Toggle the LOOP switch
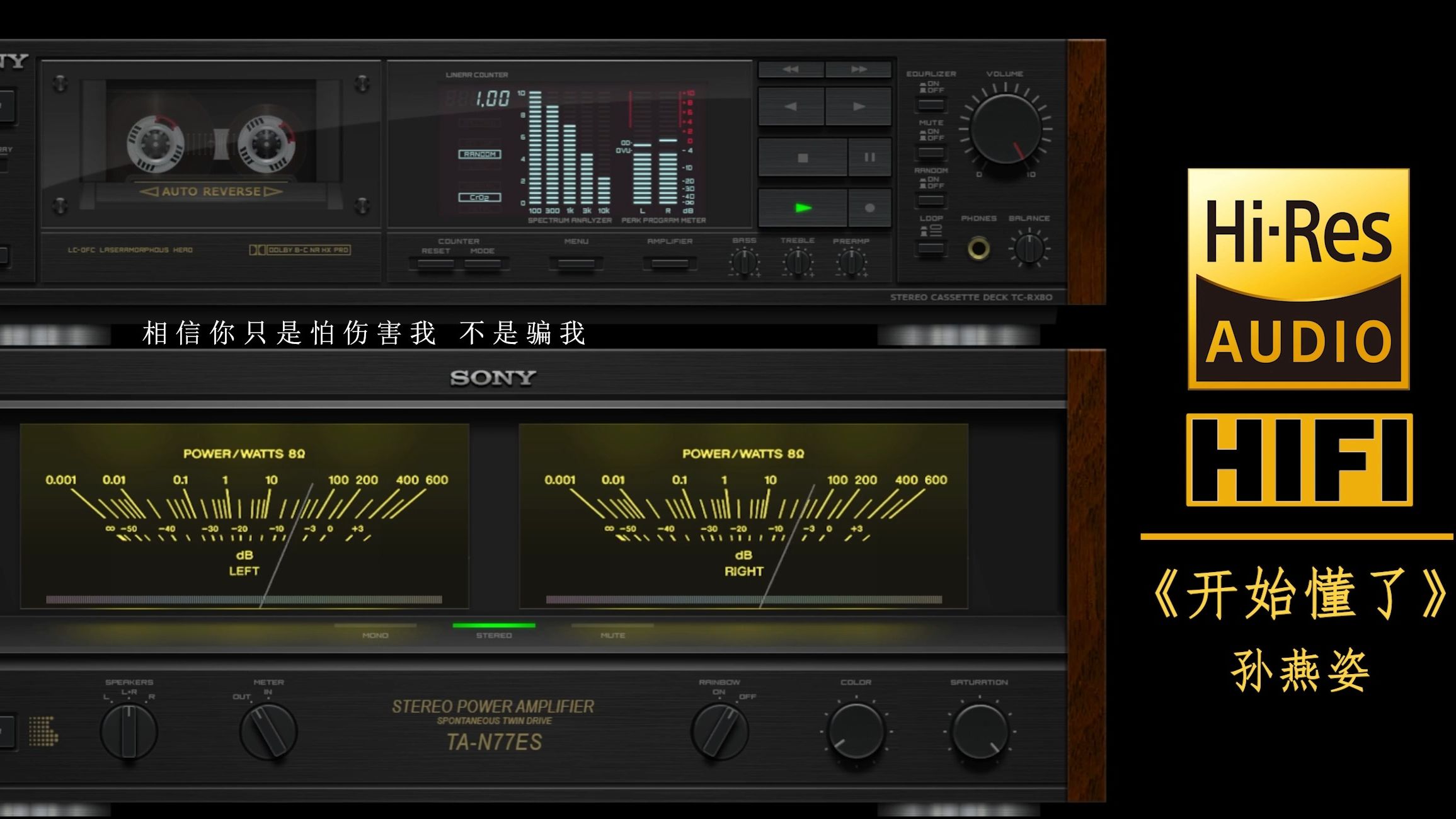 click(x=931, y=248)
